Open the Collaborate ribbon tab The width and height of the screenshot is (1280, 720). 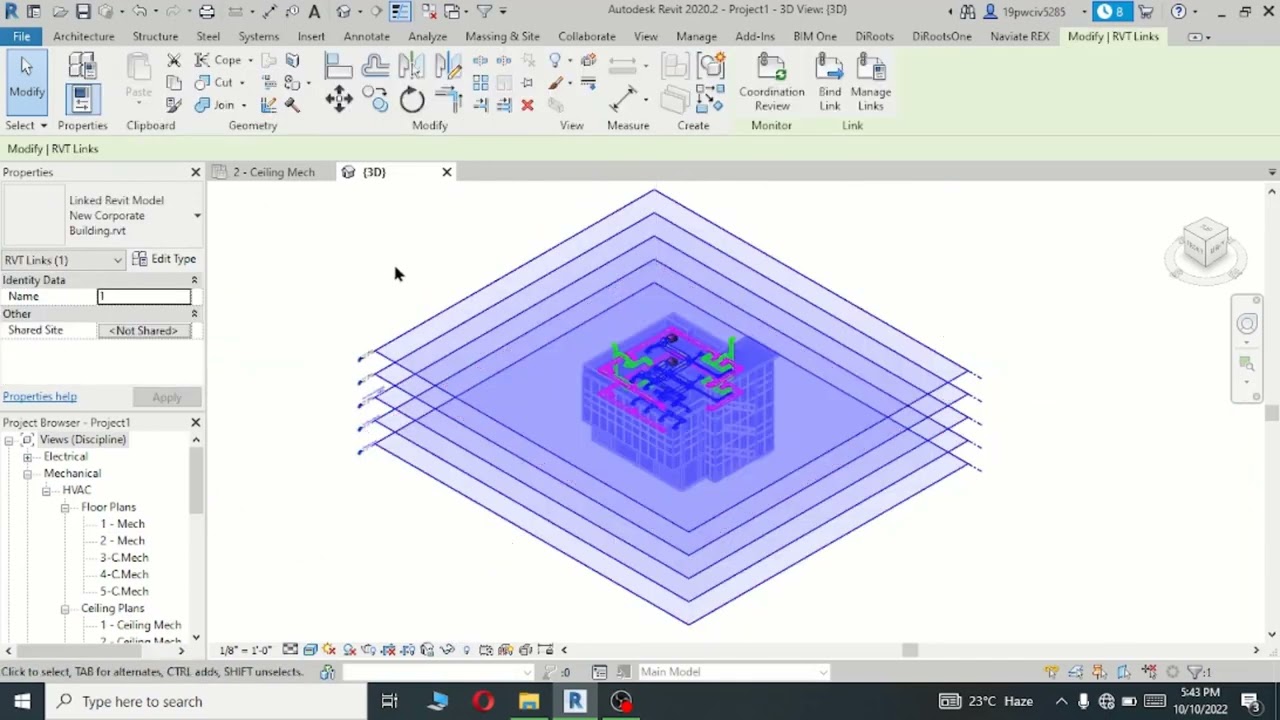tap(587, 36)
